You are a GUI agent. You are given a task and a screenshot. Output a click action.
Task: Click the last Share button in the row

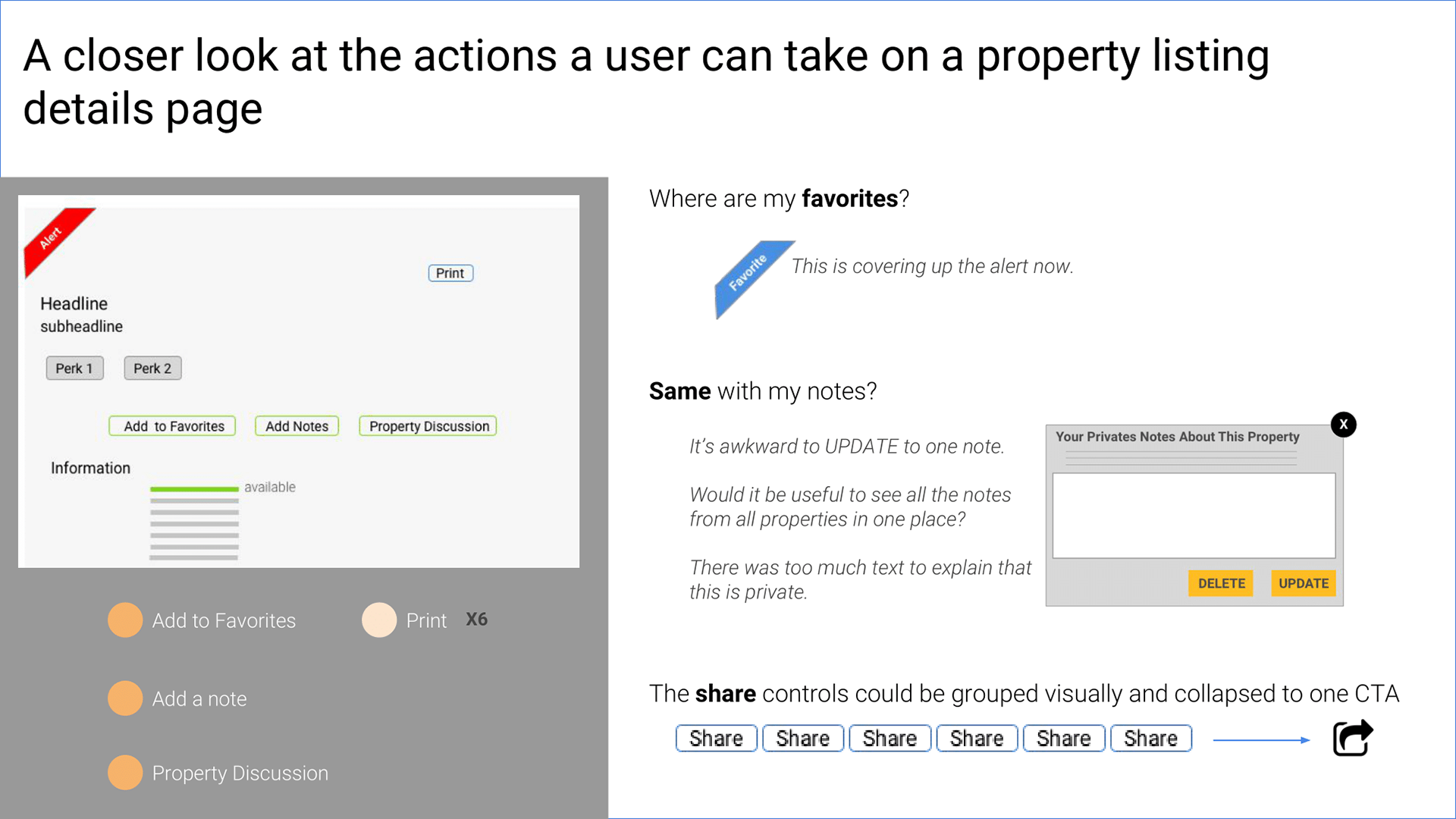(x=1150, y=739)
